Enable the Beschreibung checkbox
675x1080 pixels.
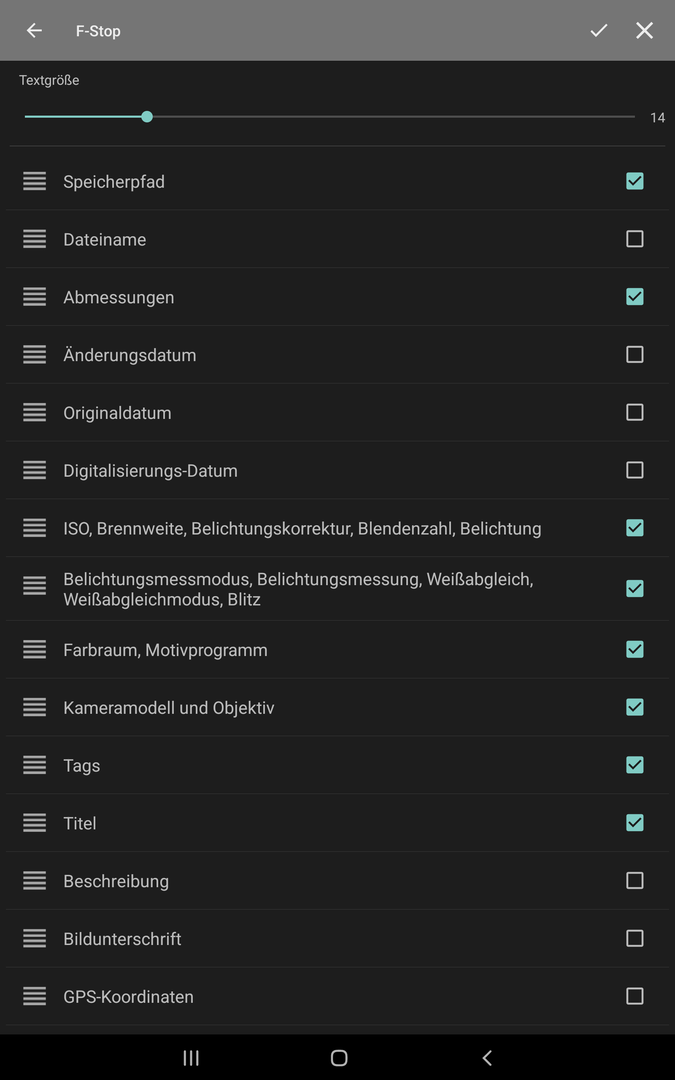[634, 881]
